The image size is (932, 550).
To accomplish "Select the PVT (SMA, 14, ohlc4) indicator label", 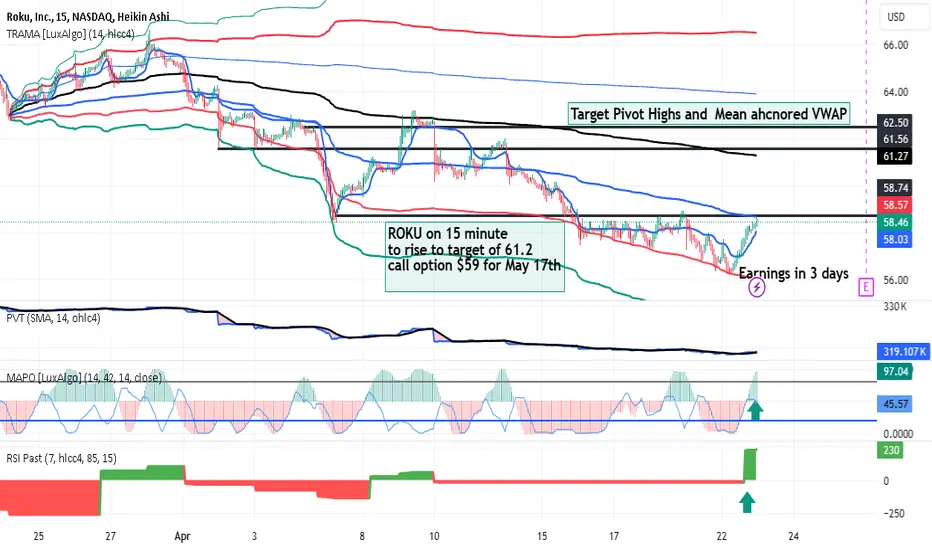I will point(53,318).
